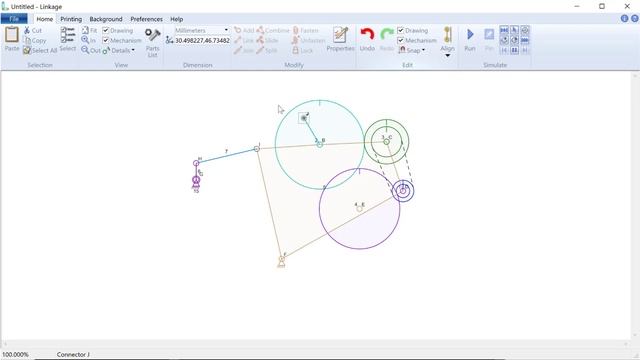
Task: Click the Lock tool
Action: click(302, 50)
